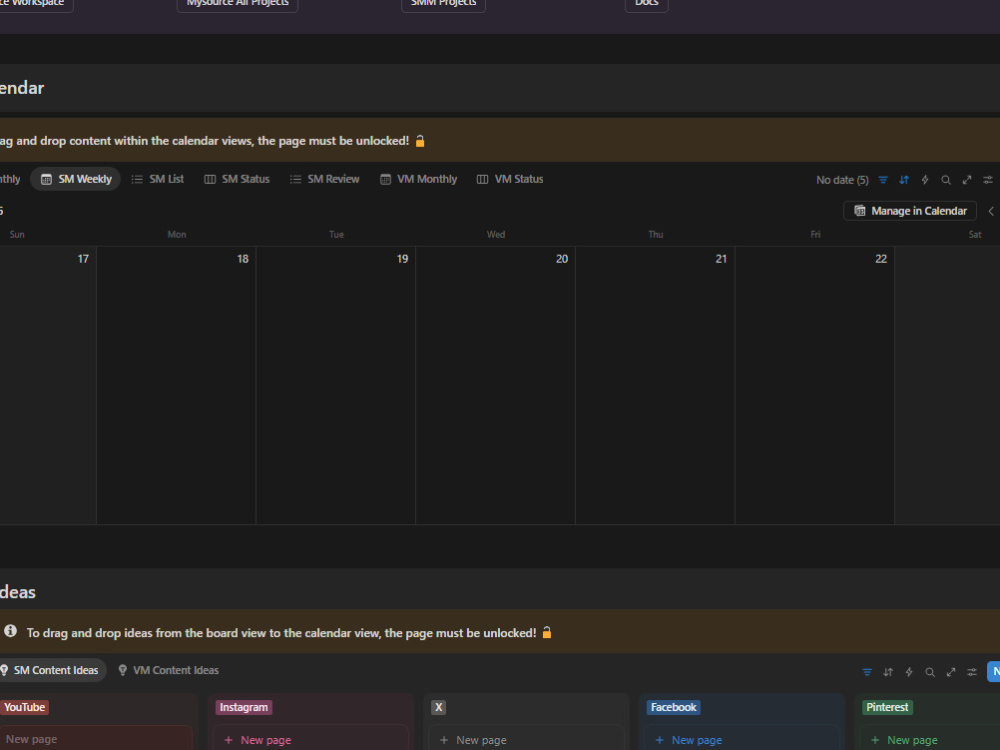Sort the content ideas board
1000x750 pixels.
pyautogui.click(x=888, y=672)
